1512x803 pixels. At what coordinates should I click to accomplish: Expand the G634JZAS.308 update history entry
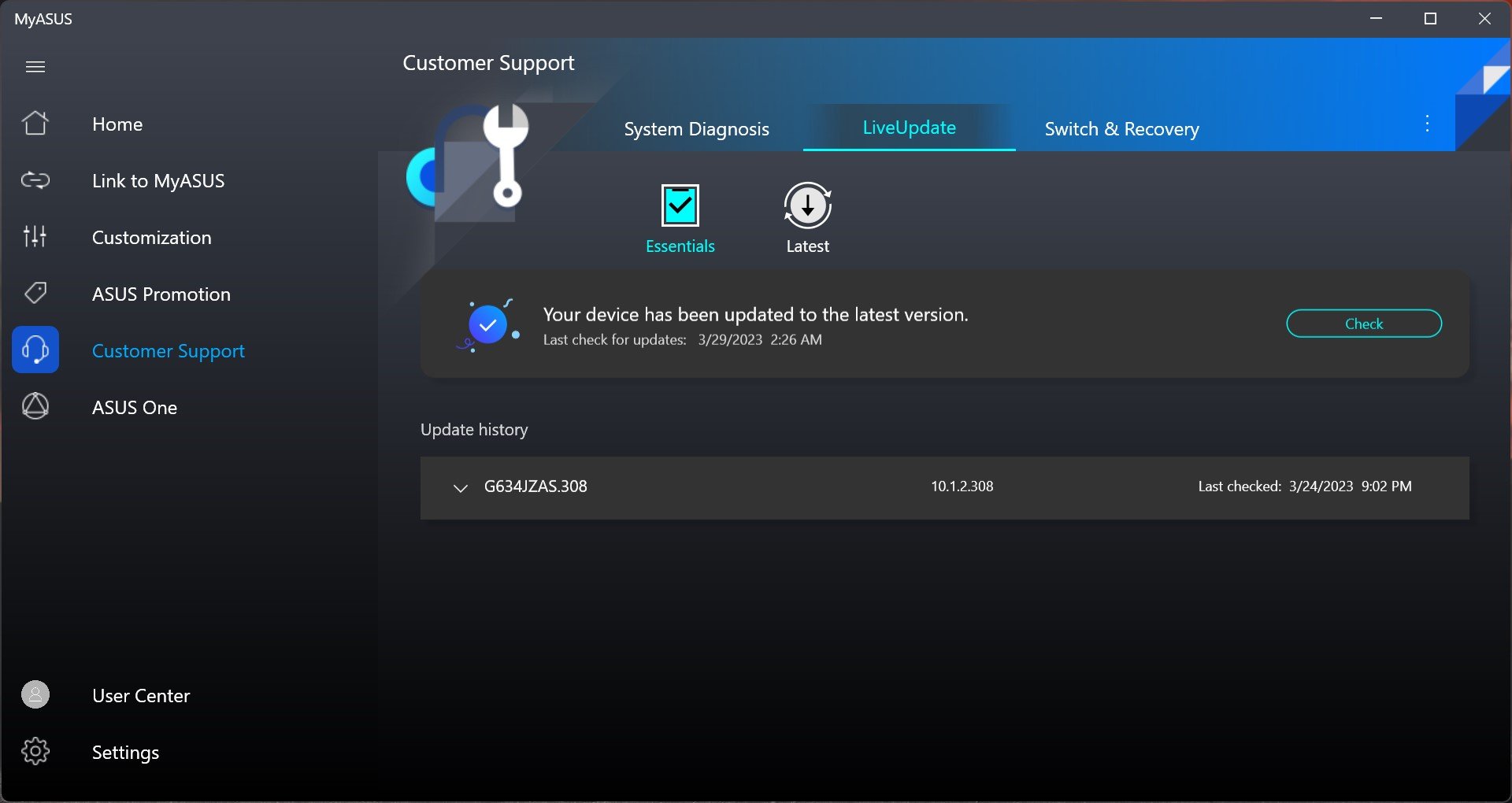click(461, 488)
